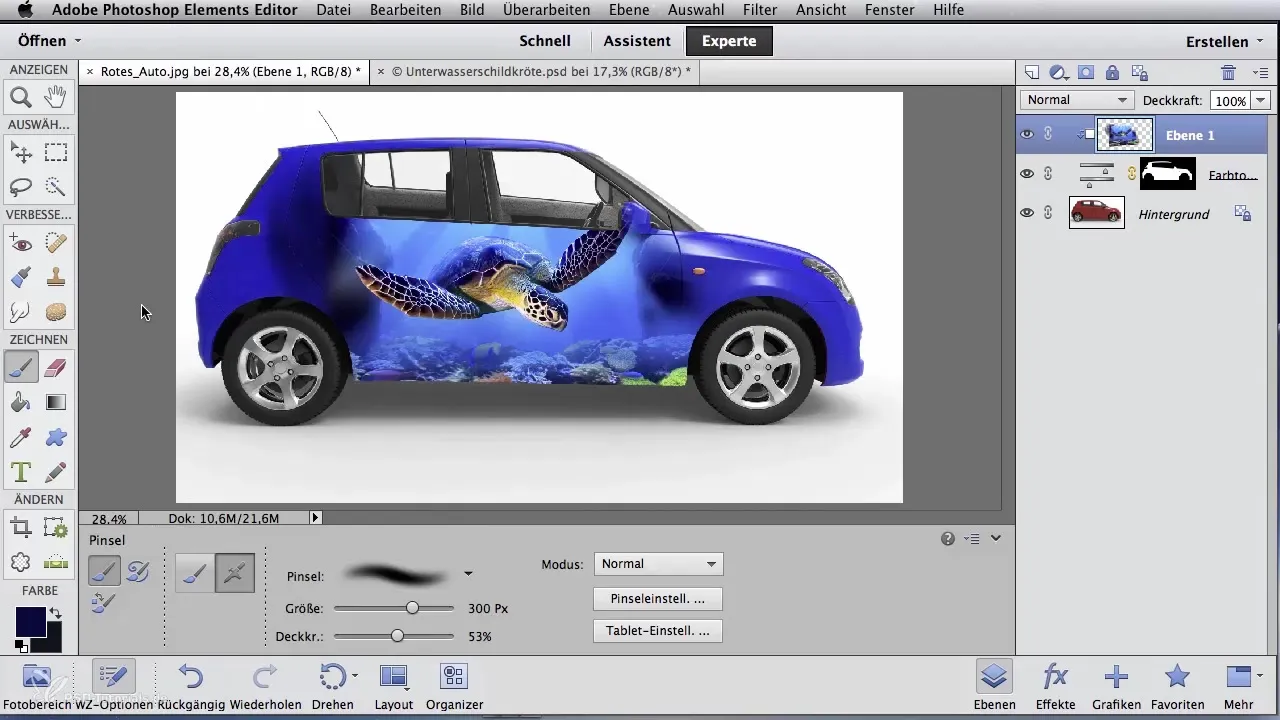Open the brush Modus dropdown
This screenshot has height=720, width=1280.
(x=658, y=564)
